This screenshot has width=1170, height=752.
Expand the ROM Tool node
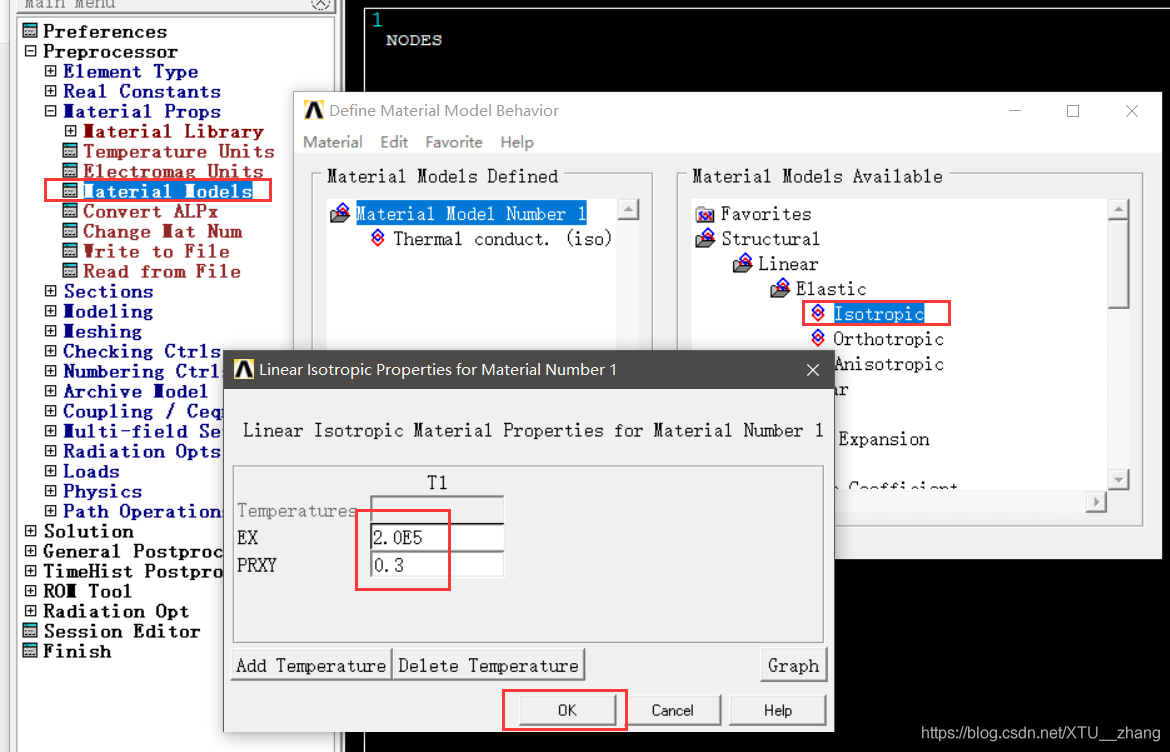point(31,592)
